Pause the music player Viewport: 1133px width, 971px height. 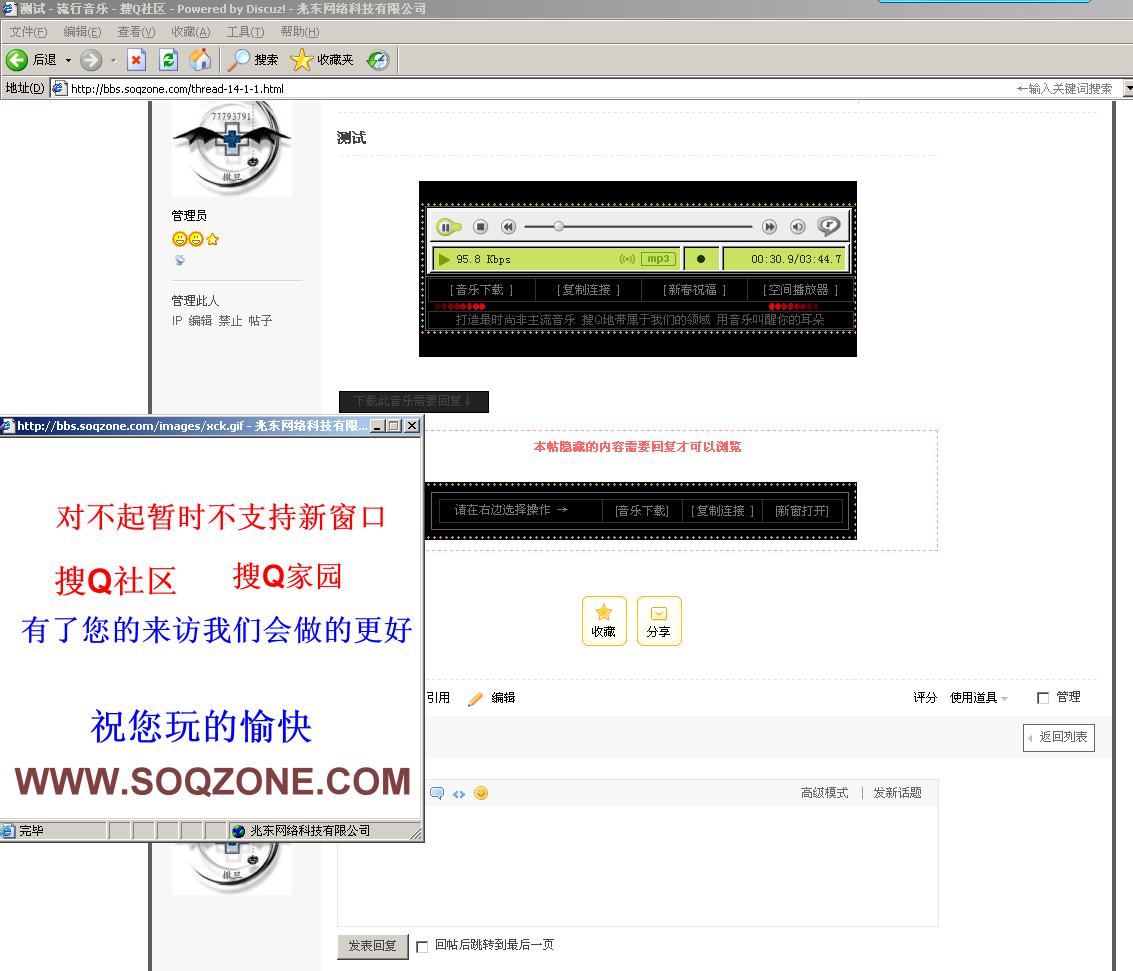447,227
